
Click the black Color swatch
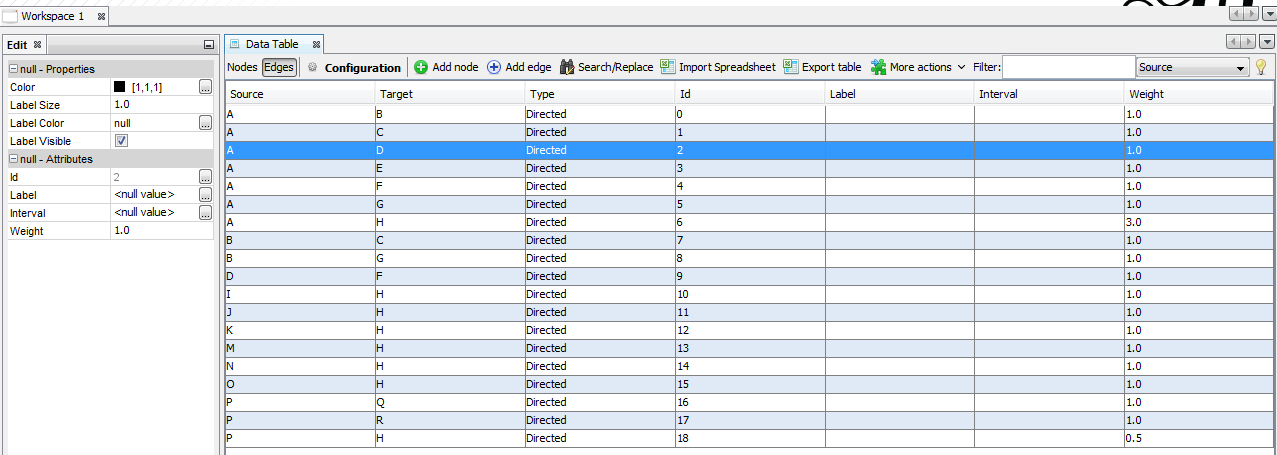(x=120, y=87)
